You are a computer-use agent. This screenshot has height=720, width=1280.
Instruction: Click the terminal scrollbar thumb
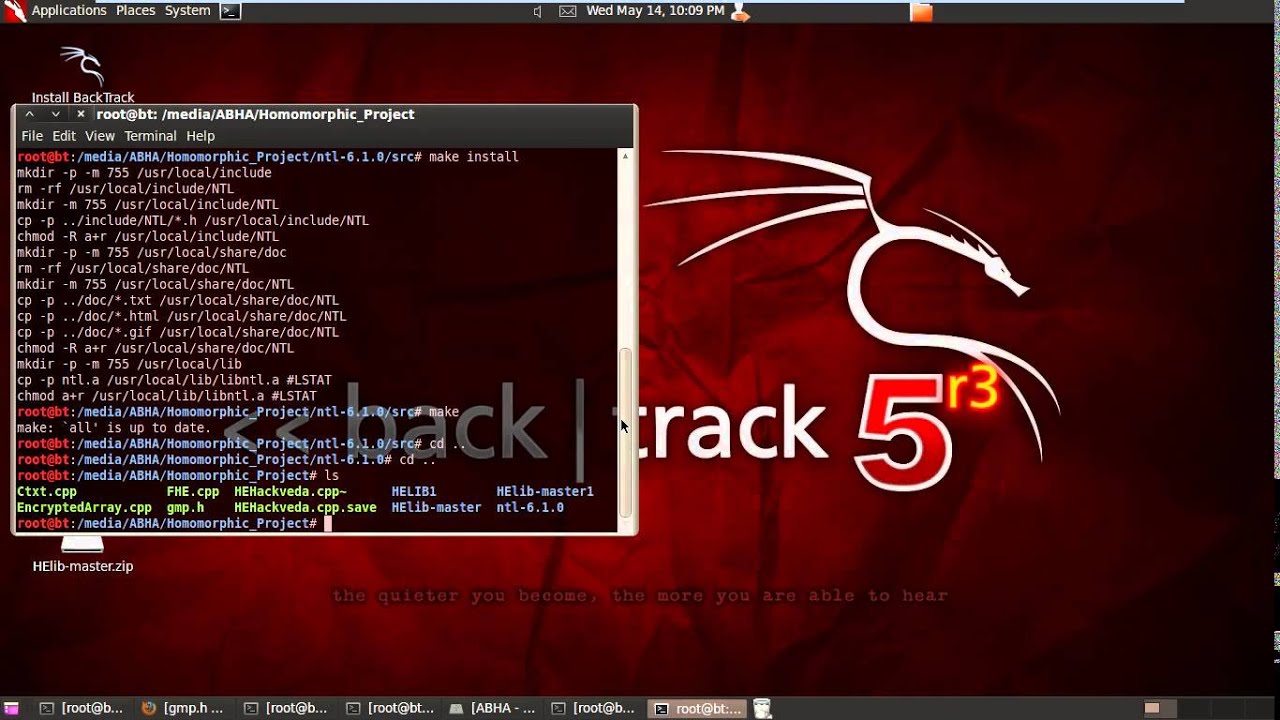tap(626, 432)
